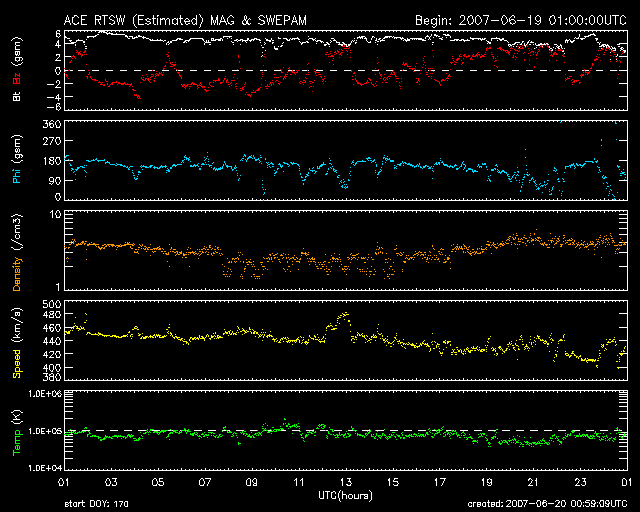Click the '1.0E+06' tick on the Temp axis

45,394
